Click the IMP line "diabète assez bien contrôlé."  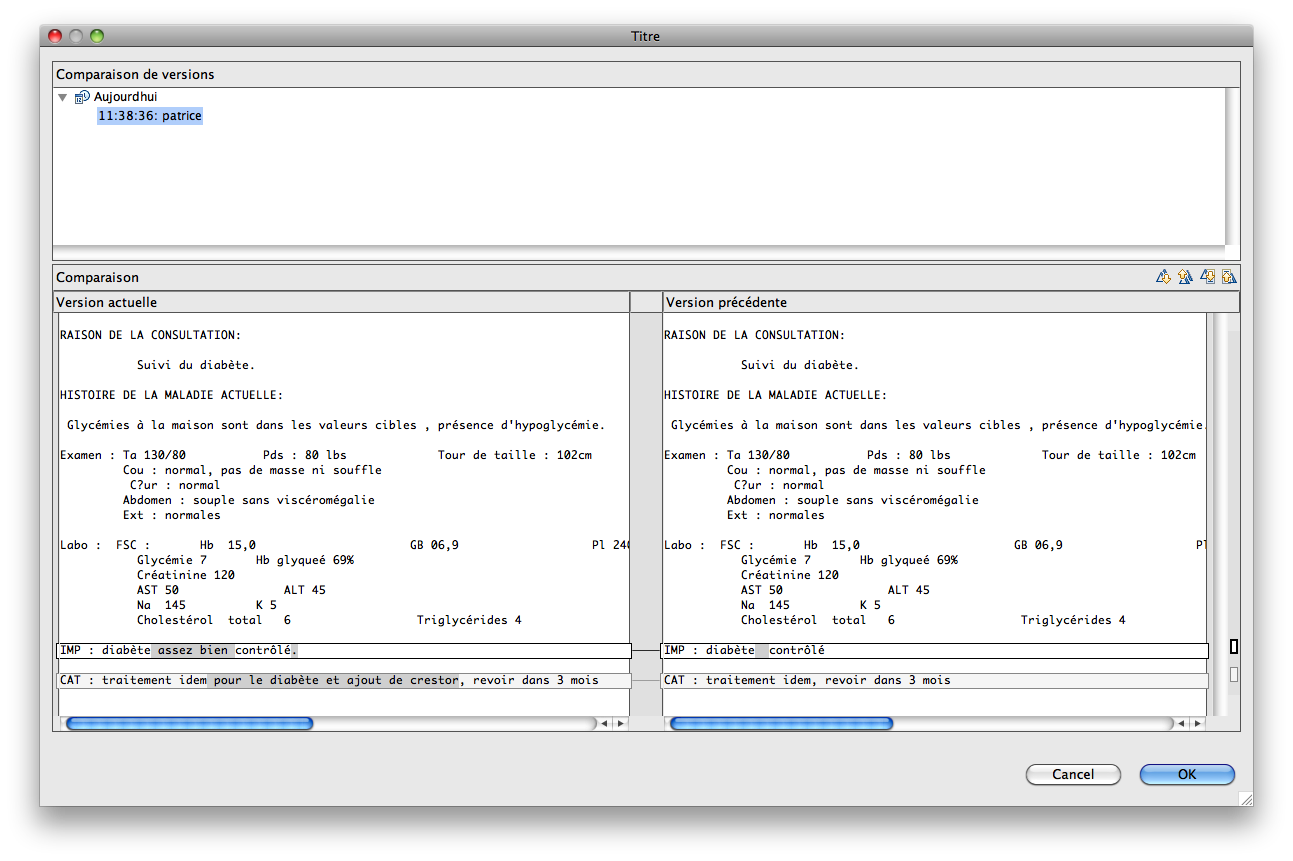click(344, 650)
